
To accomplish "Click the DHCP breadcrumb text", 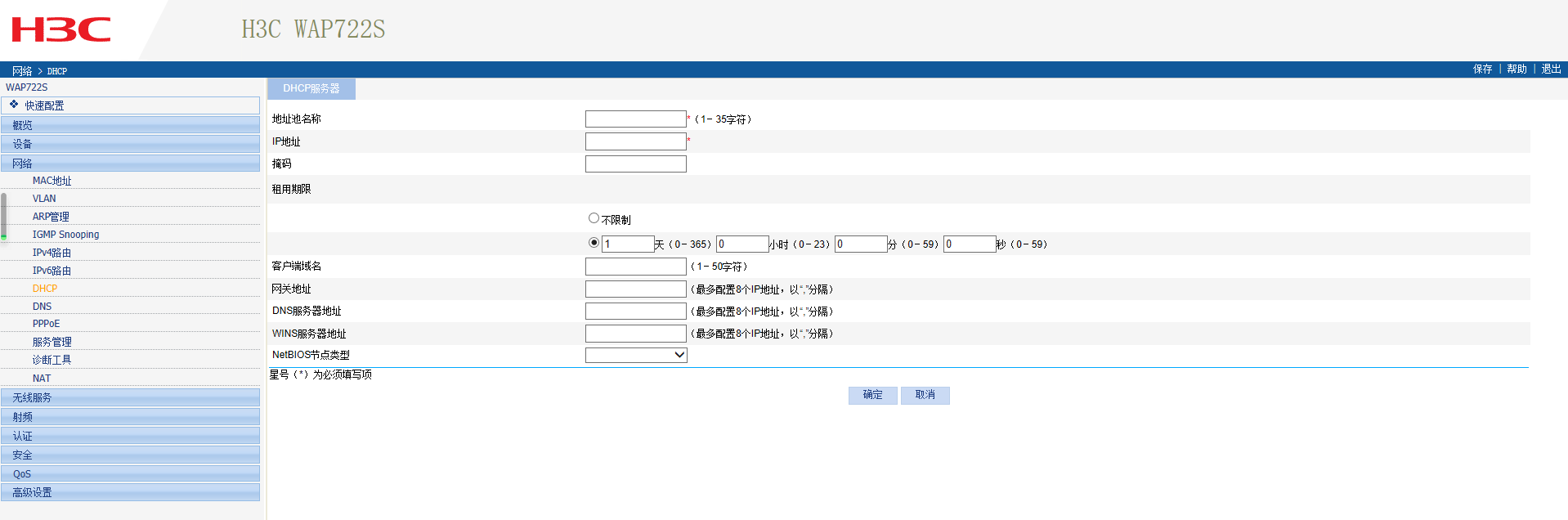I will point(57,71).
